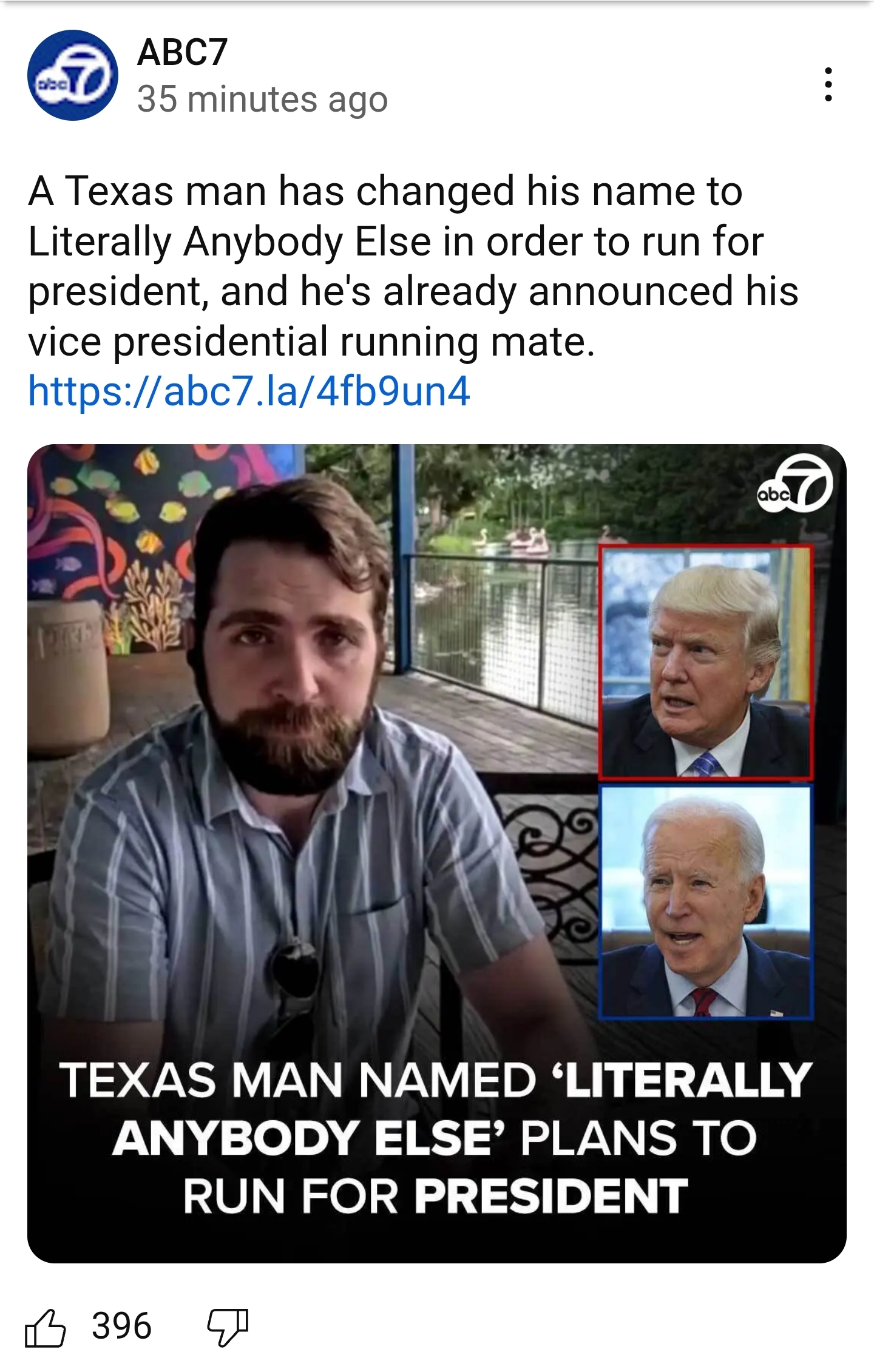Screen dimensions: 874x1372
Task: Open the ABC7 channel avatar
Action: 73,75
